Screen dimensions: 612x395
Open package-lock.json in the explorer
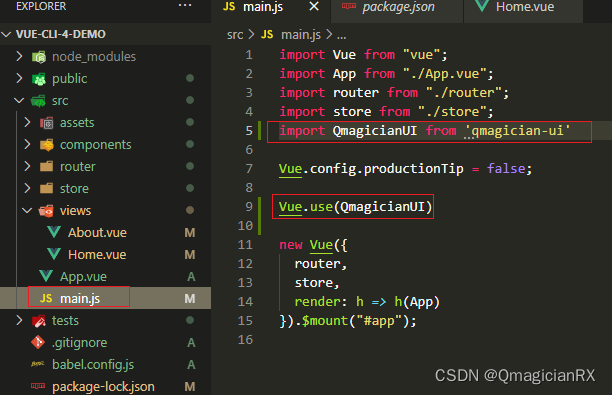tap(103, 386)
